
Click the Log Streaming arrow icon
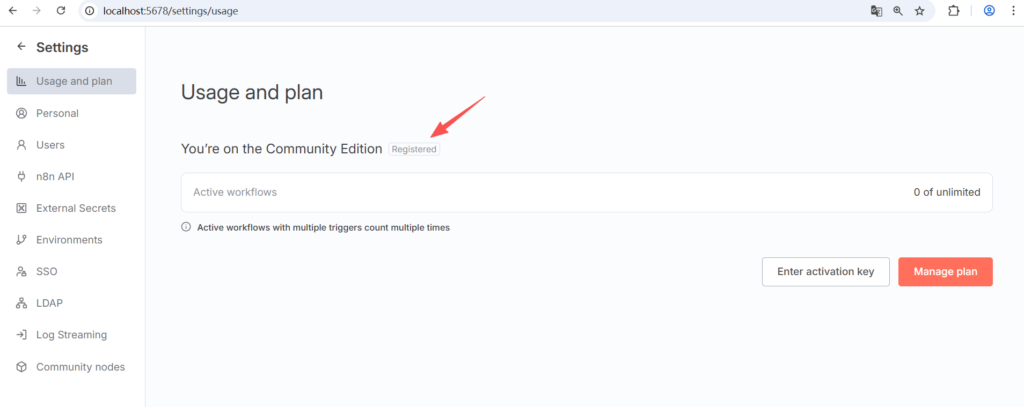pos(21,335)
